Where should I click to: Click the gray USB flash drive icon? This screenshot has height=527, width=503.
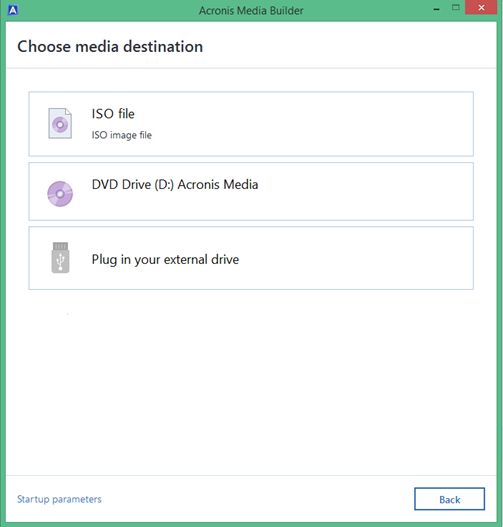click(x=60, y=257)
